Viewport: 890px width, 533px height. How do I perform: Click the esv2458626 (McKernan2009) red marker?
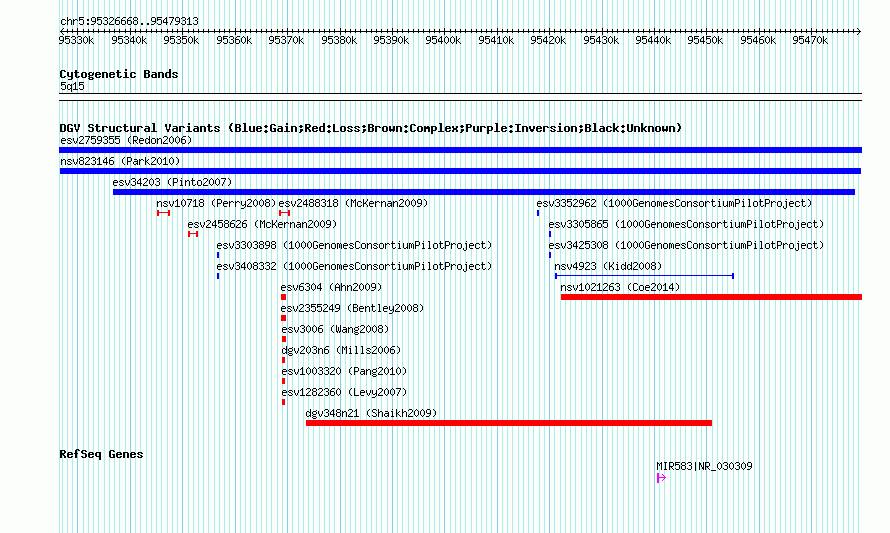pyautogui.click(x=193, y=234)
